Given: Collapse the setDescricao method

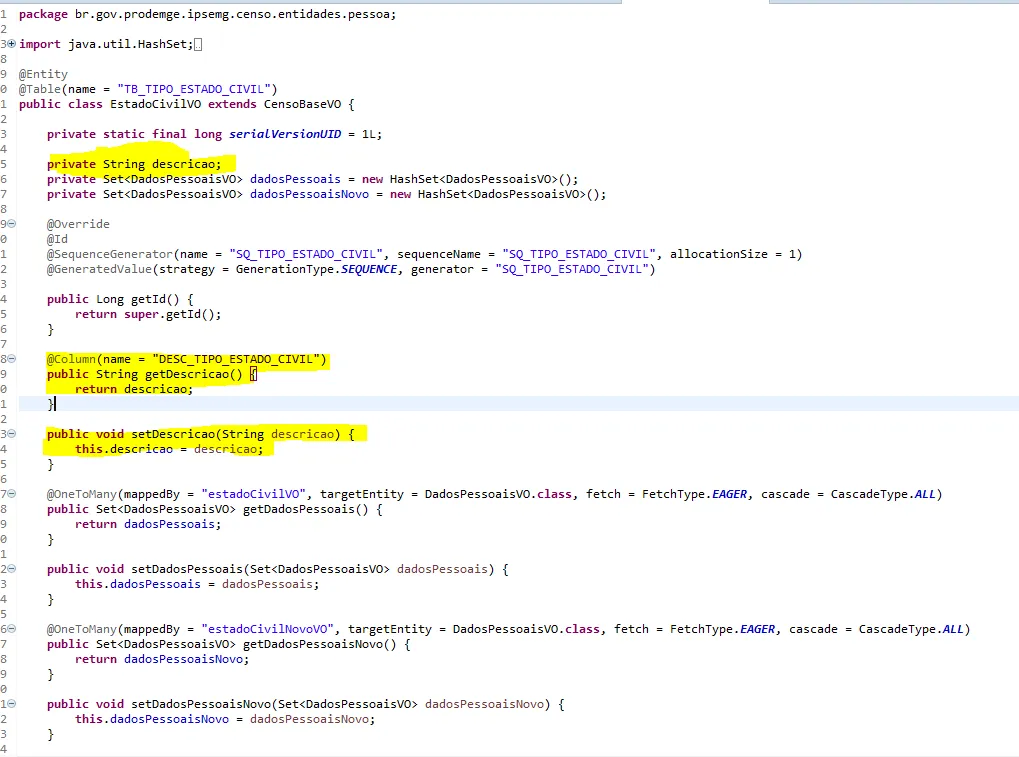Looking at the screenshot, I should (12, 433).
